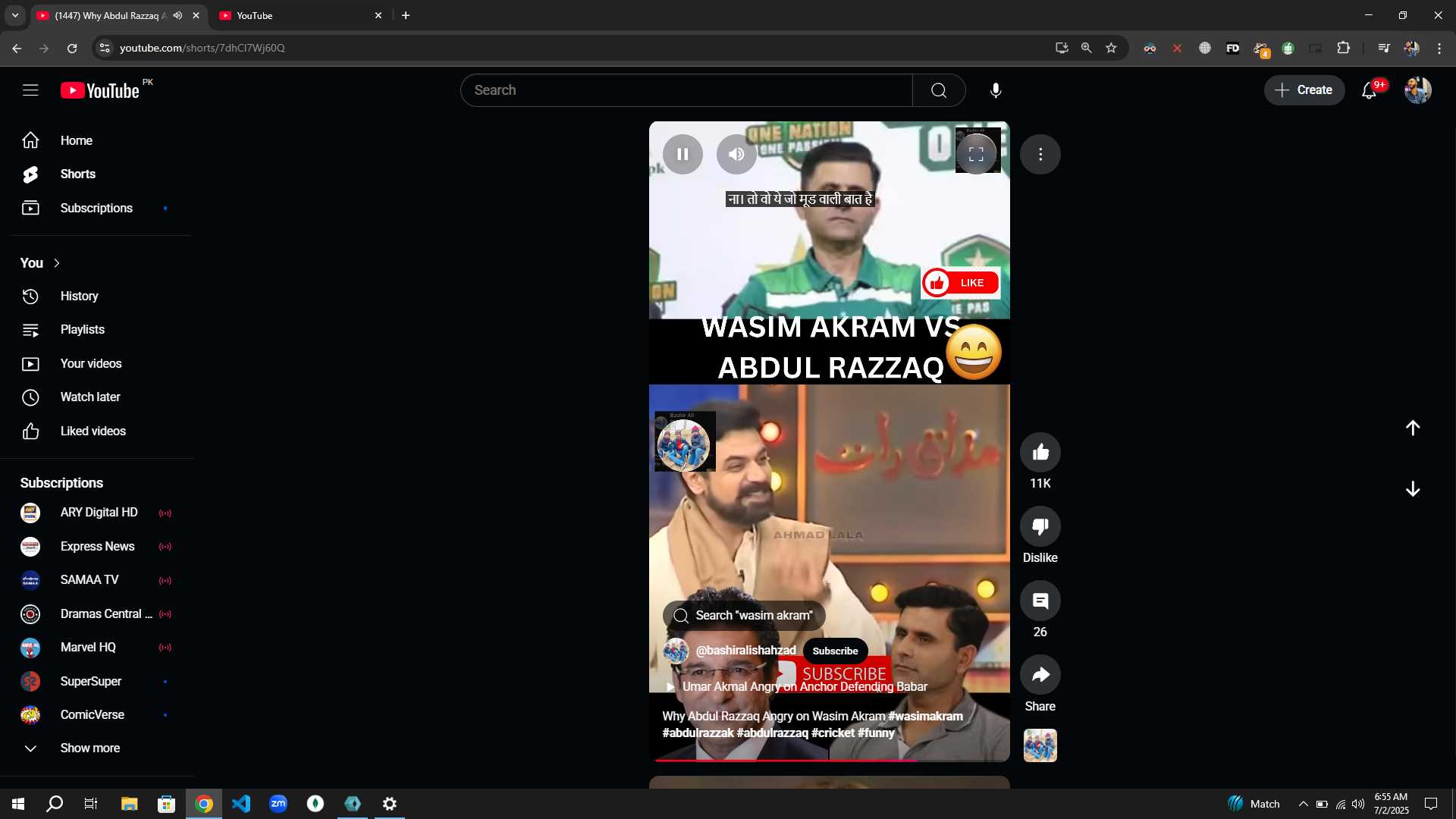Screen dimensions: 1456x819
Task: Open Liked videos
Action: point(96,431)
